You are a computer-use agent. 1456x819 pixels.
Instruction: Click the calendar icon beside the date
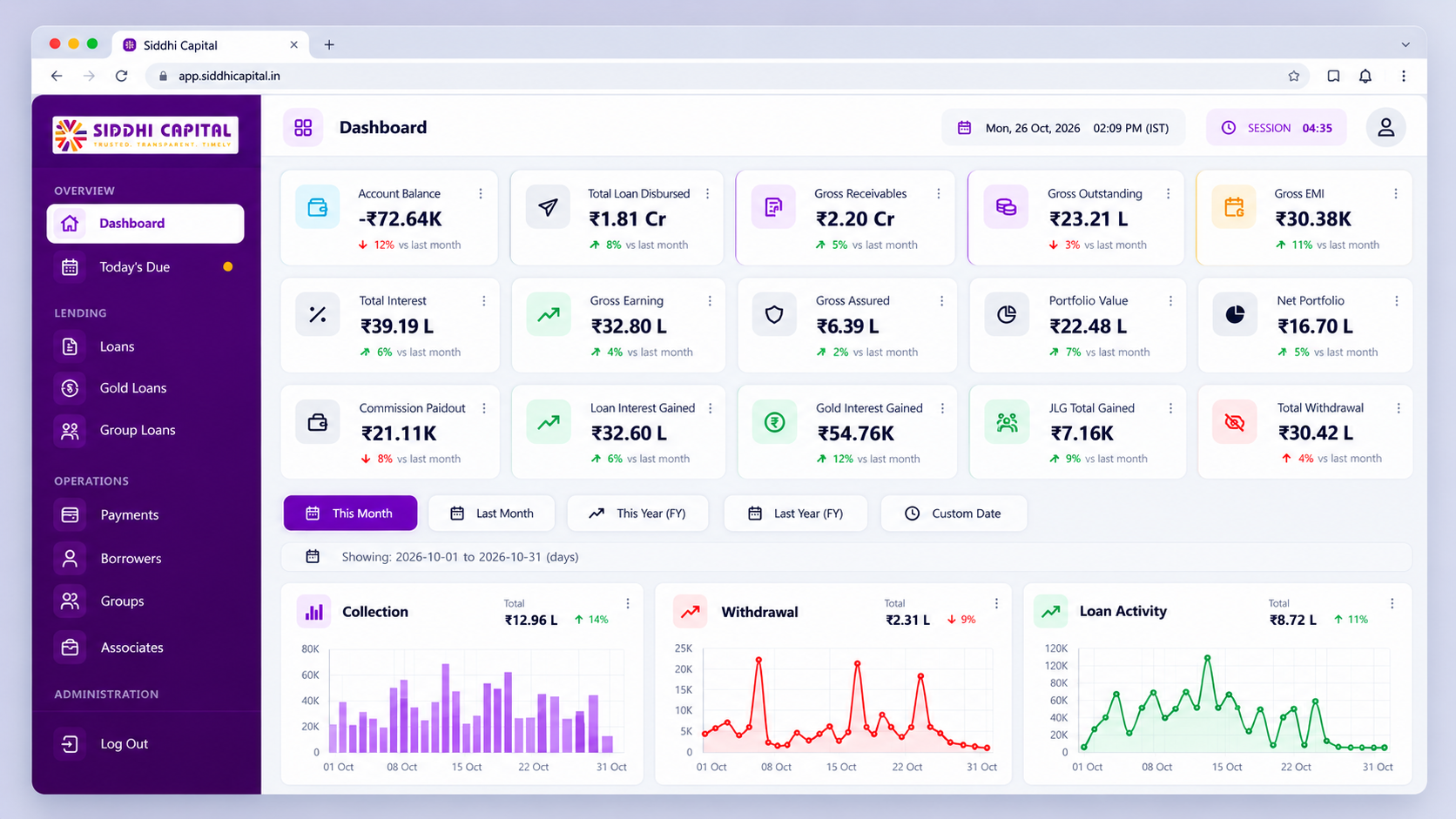pos(964,128)
